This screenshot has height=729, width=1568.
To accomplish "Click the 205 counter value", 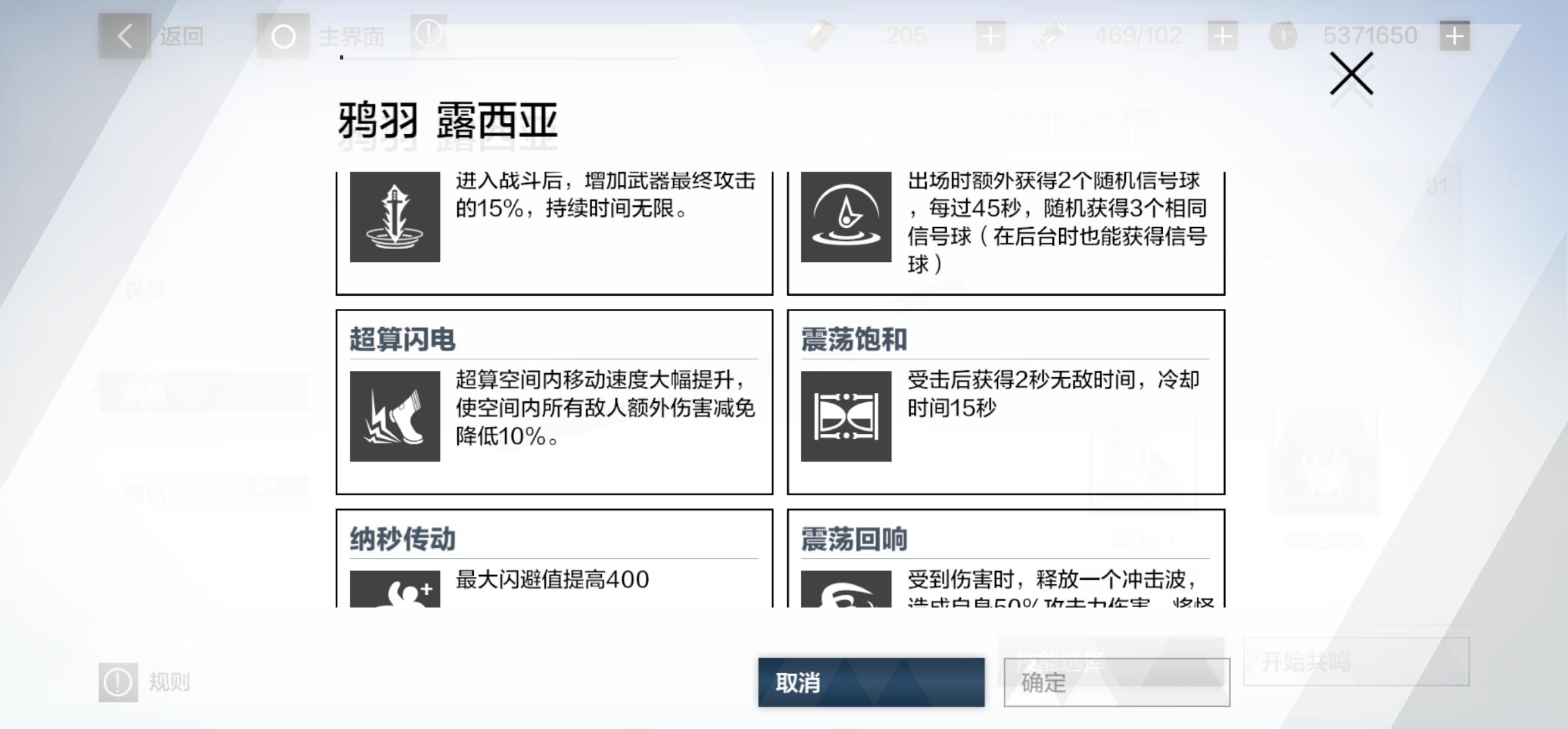I will pyautogui.click(x=906, y=36).
